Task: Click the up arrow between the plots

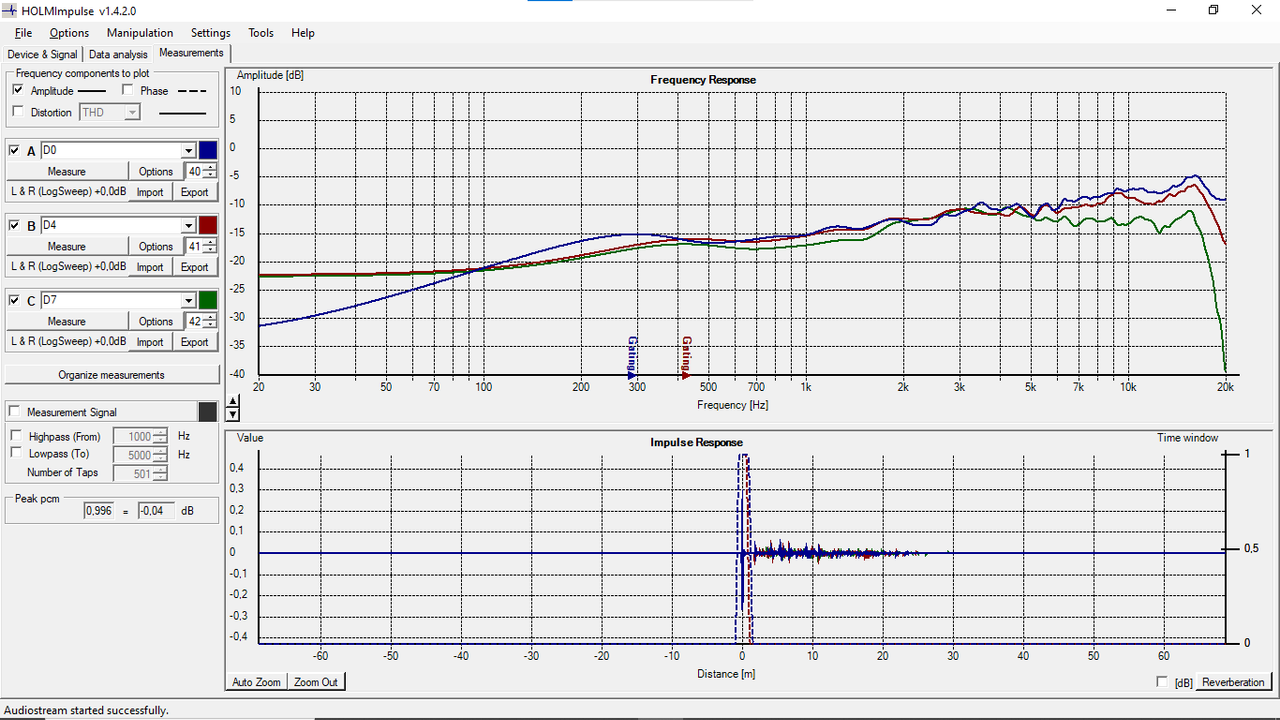Action: tap(233, 403)
